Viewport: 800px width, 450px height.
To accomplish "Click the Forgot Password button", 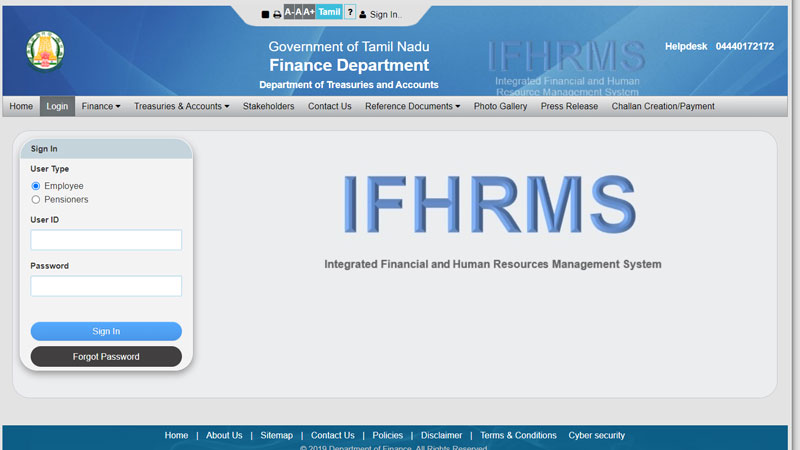I will (x=106, y=357).
